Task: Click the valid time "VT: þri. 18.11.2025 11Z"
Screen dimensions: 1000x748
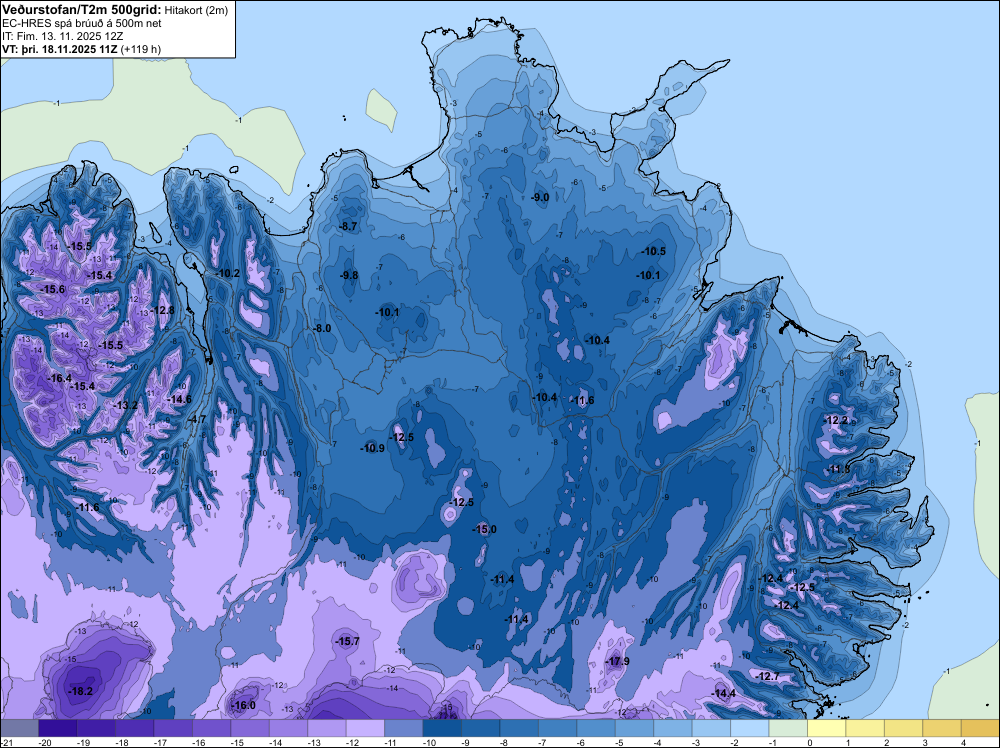Action: [x=59, y=48]
